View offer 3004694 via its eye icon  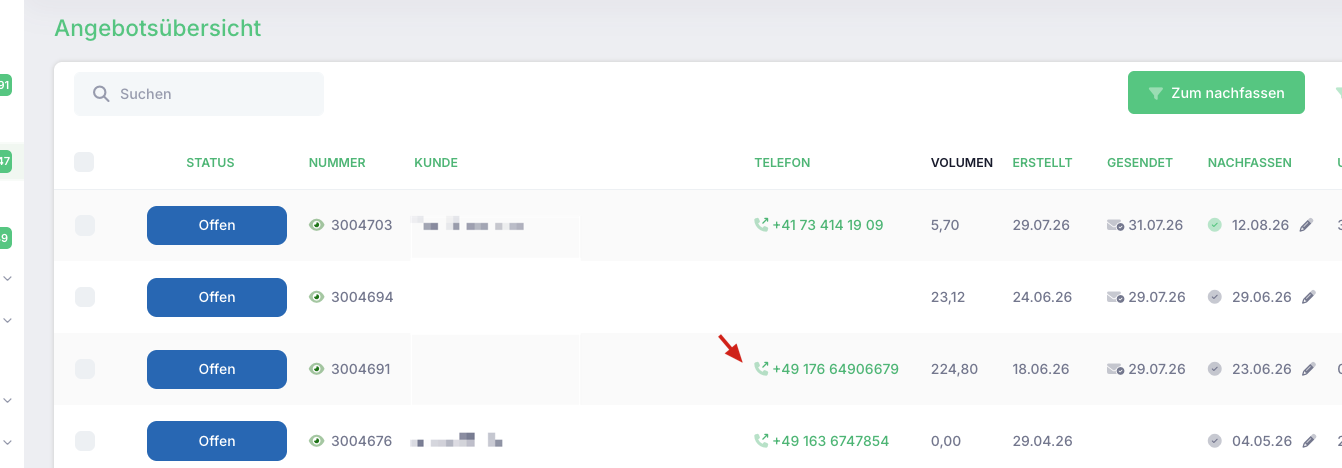point(317,298)
